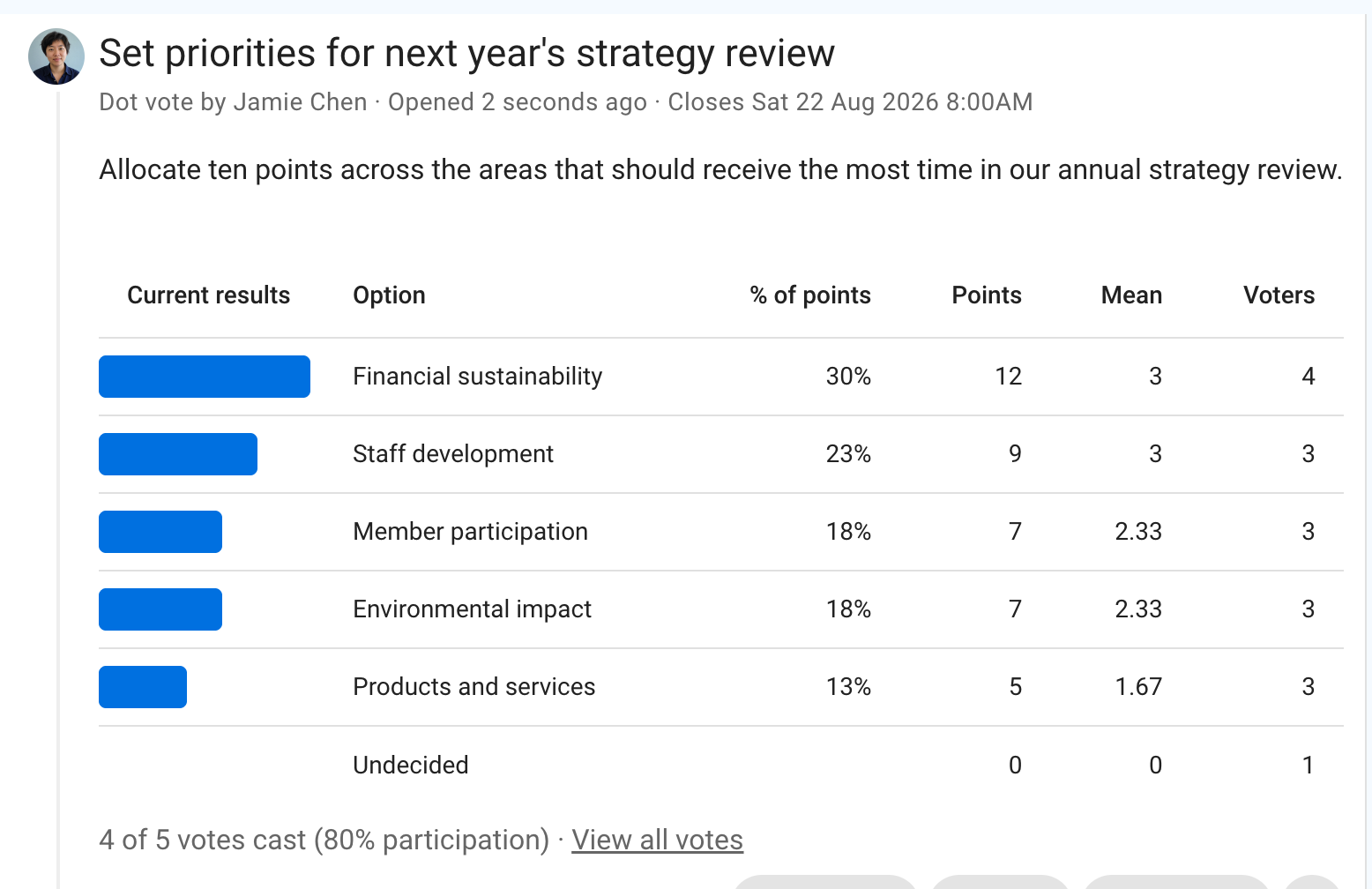Image resolution: width=1372 pixels, height=889 pixels.
Task: Click the Points column header
Action: click(x=987, y=295)
